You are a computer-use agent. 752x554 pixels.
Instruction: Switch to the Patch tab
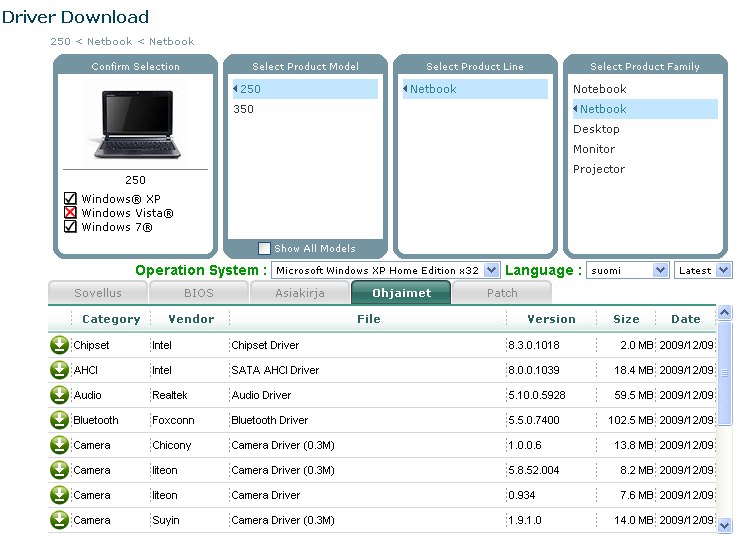coord(502,293)
